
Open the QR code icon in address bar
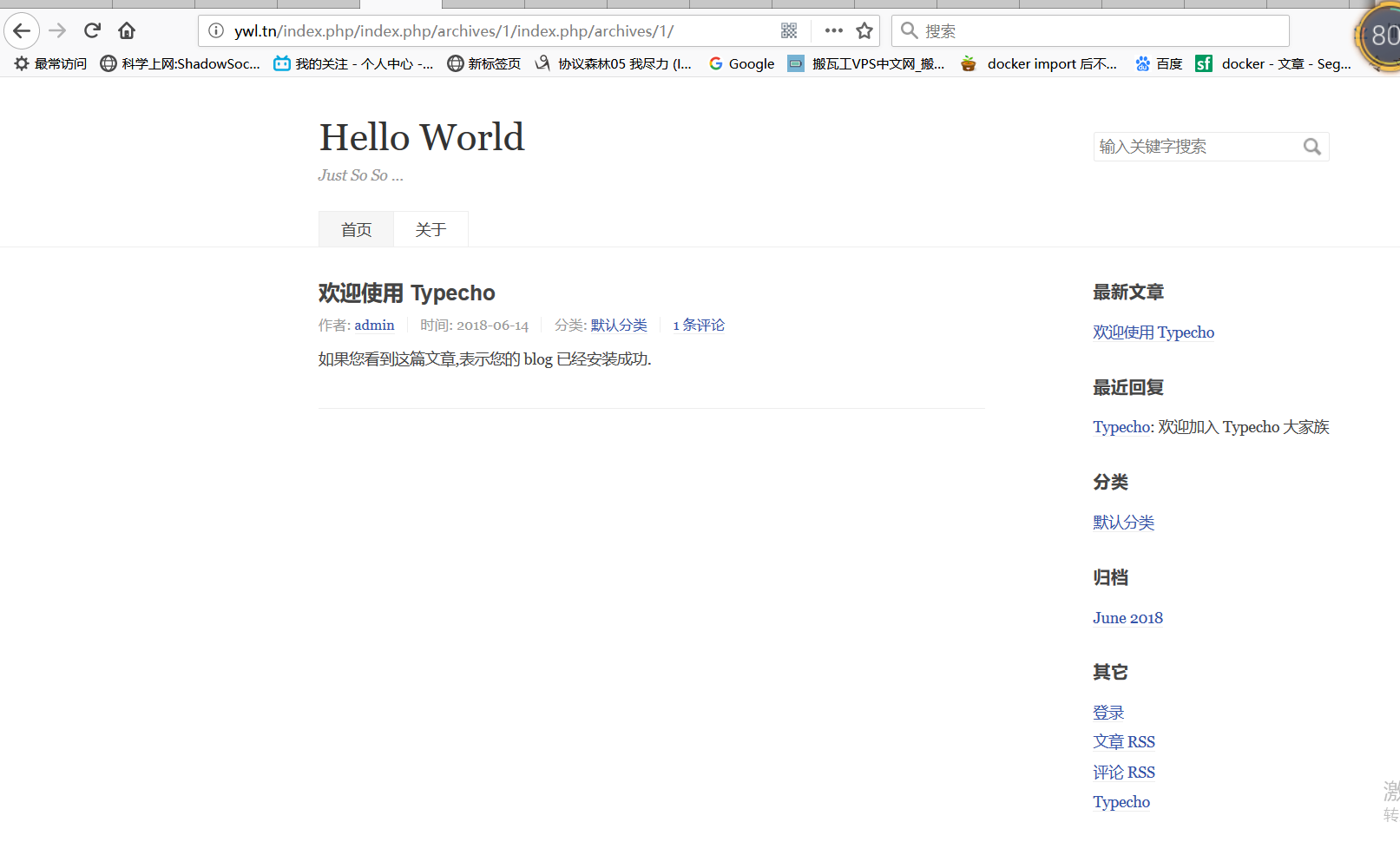coord(789,31)
